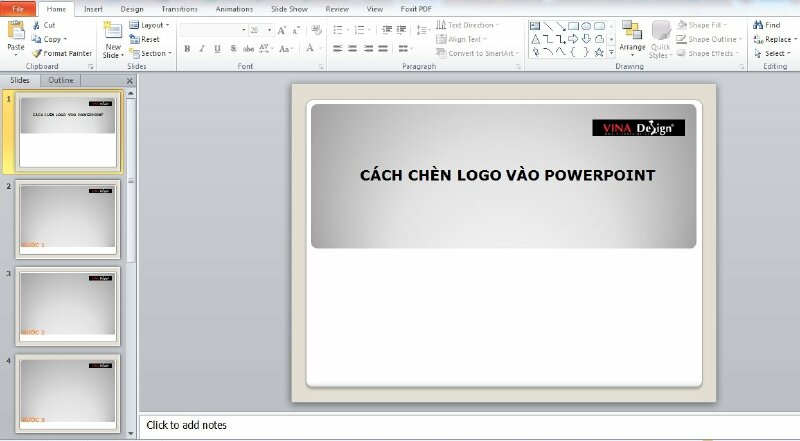Open the Shape Fill dropdown
This screenshot has width=800, height=441.
point(703,25)
